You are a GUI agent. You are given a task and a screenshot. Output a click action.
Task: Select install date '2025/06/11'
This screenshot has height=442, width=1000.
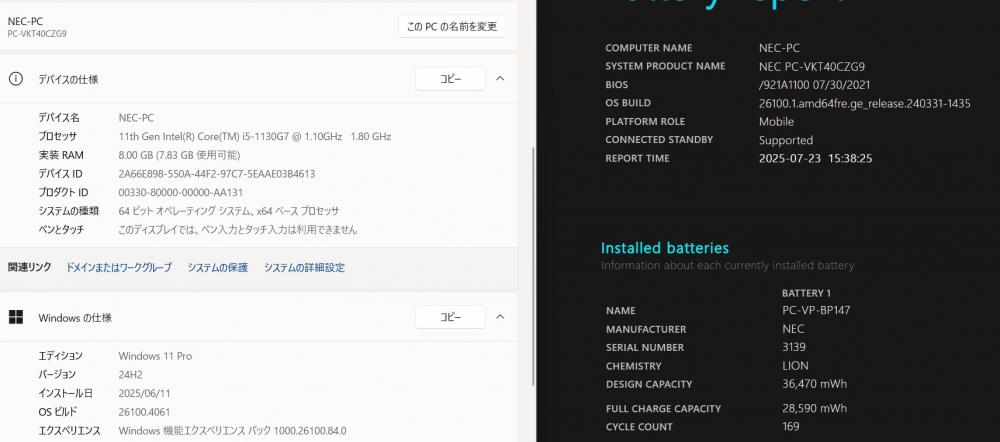pyautogui.click(x=144, y=394)
